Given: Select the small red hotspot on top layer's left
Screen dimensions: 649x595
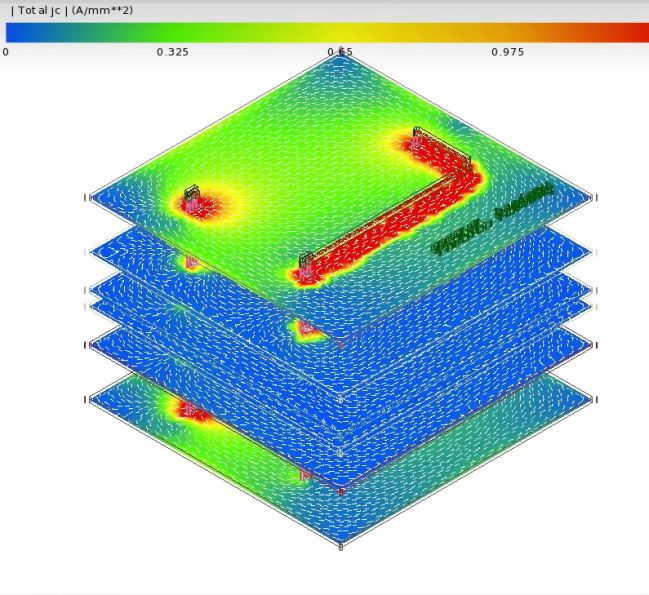Looking at the screenshot, I should point(197,206).
